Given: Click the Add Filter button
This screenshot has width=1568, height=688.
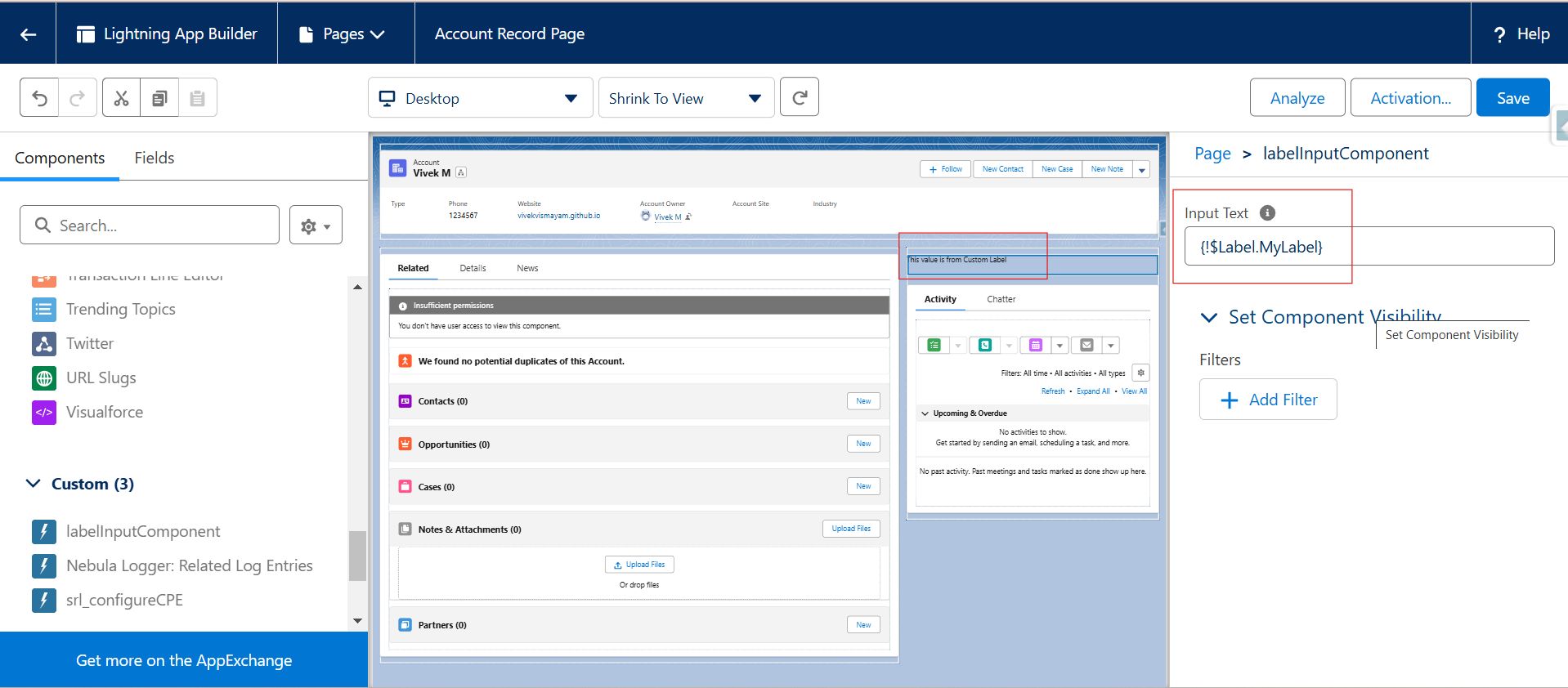Looking at the screenshot, I should point(1268,400).
